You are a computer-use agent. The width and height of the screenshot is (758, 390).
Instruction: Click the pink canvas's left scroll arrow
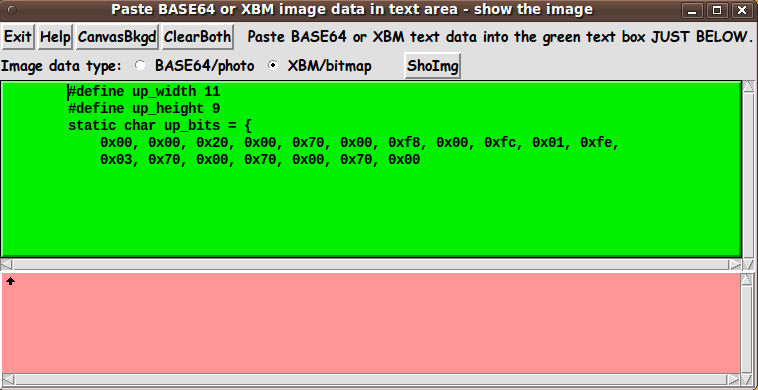coord(7,379)
